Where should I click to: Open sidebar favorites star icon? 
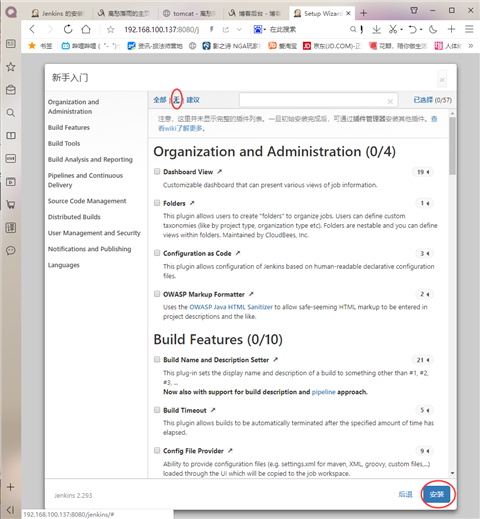pyautogui.click(x=11, y=67)
